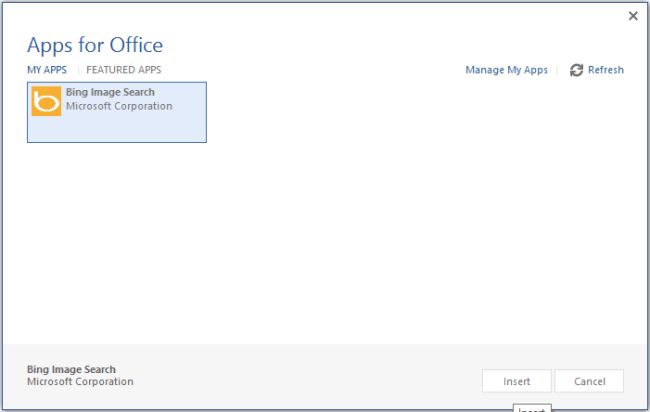
Task: Switch to the MY APPS tab
Action: 47,70
